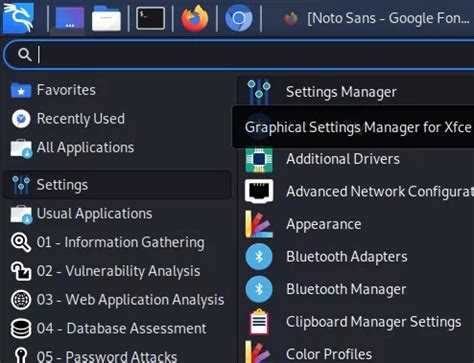Click the Favorites star folder icon

[21, 90]
